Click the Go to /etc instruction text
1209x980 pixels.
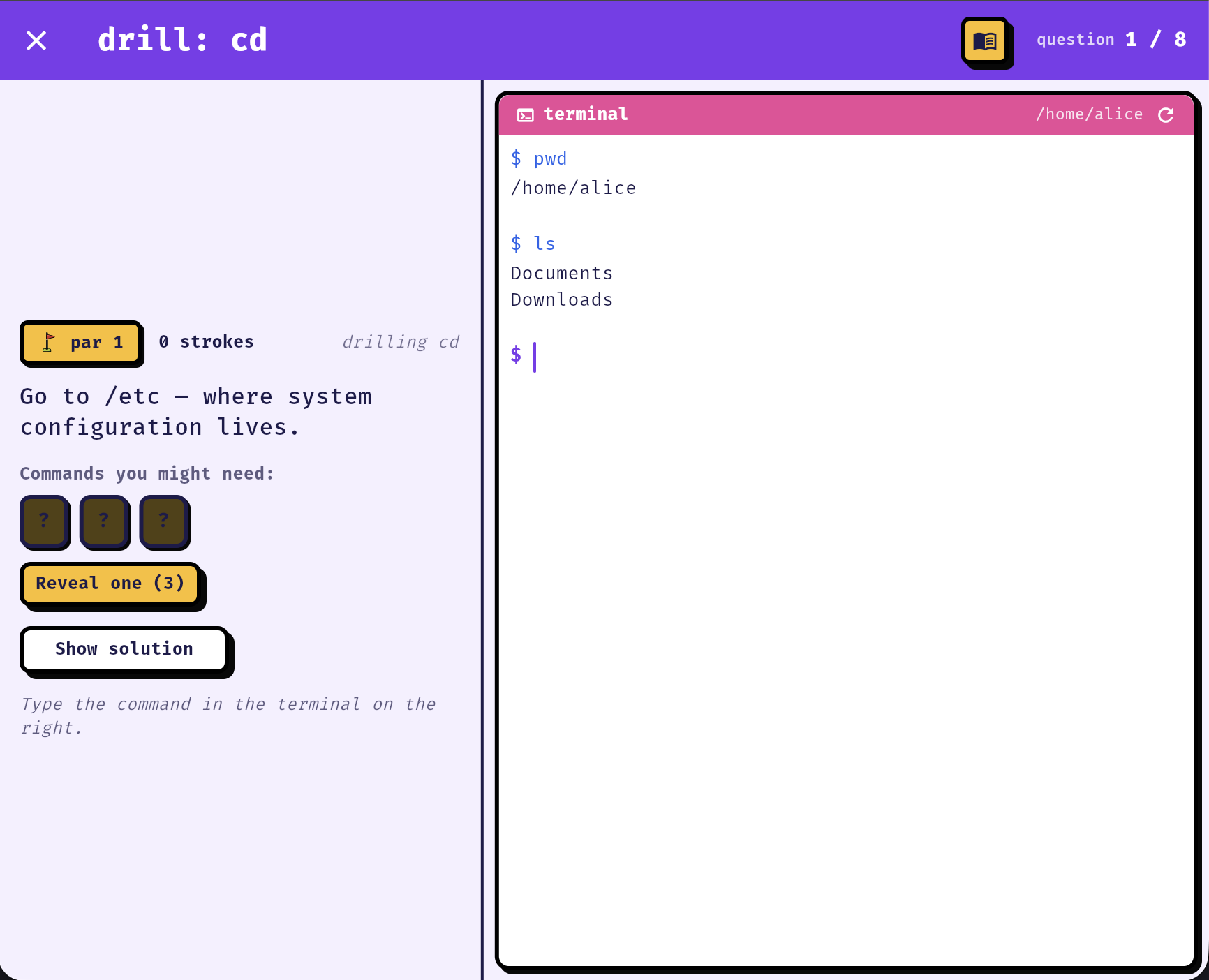tap(196, 412)
